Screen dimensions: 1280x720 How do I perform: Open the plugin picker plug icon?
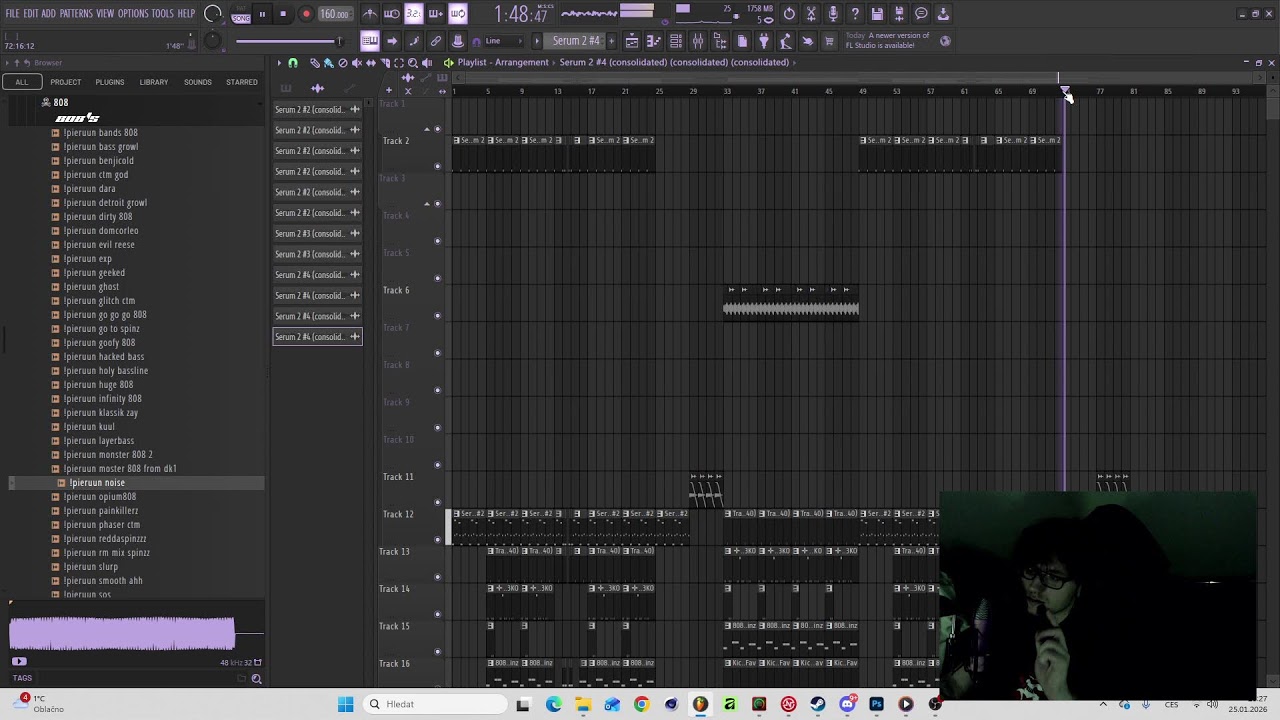tap(764, 41)
